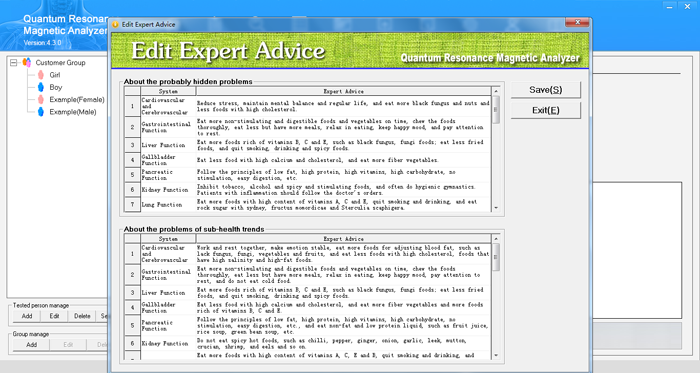Add a tested person with Add button
The width and height of the screenshot is (700, 373).
27,316
